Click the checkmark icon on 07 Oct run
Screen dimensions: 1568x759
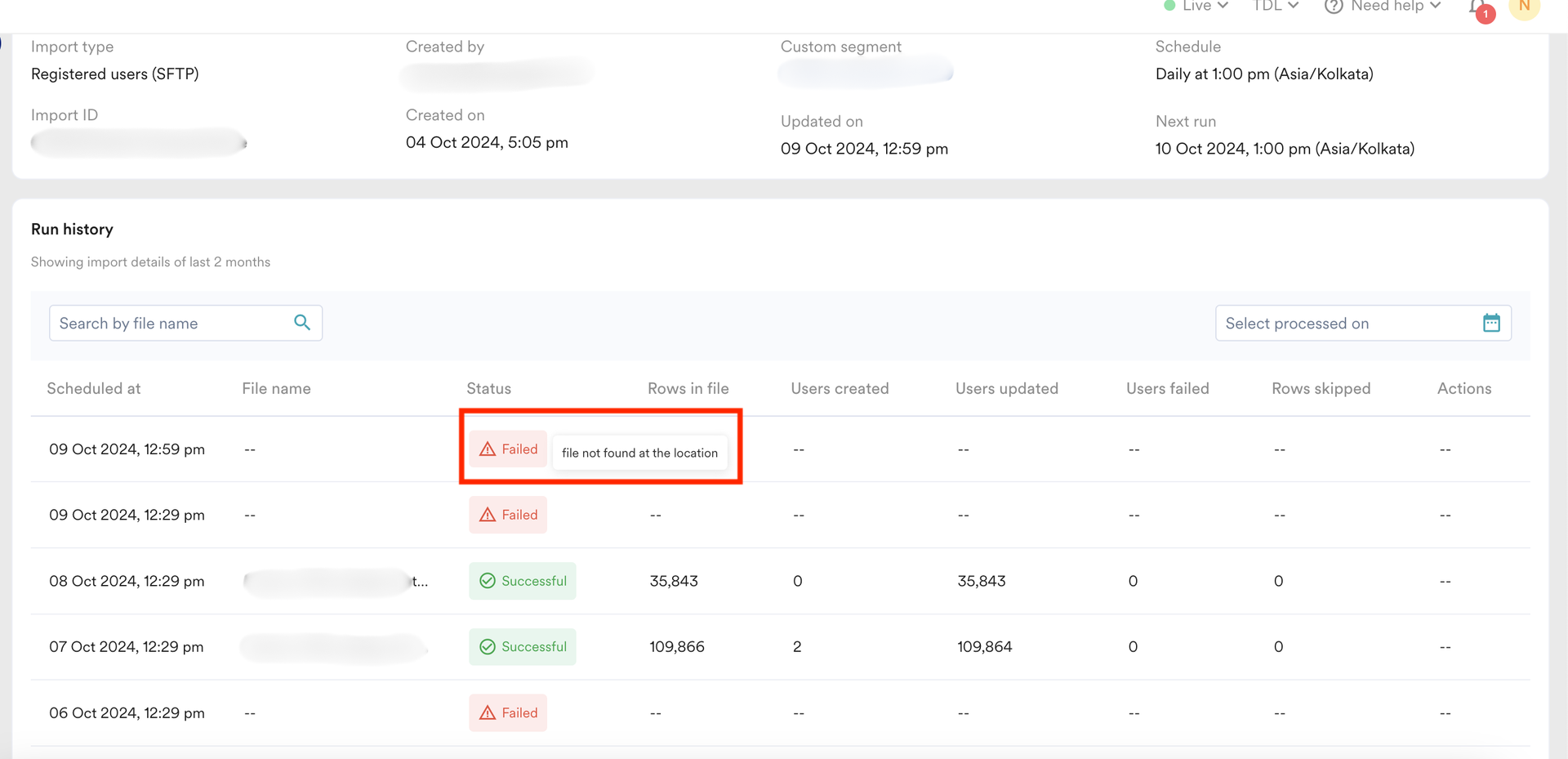pos(488,647)
